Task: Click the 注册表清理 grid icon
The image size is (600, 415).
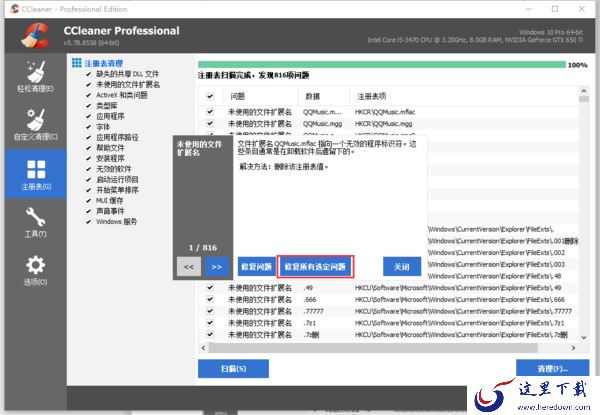Action: click(x=77, y=63)
